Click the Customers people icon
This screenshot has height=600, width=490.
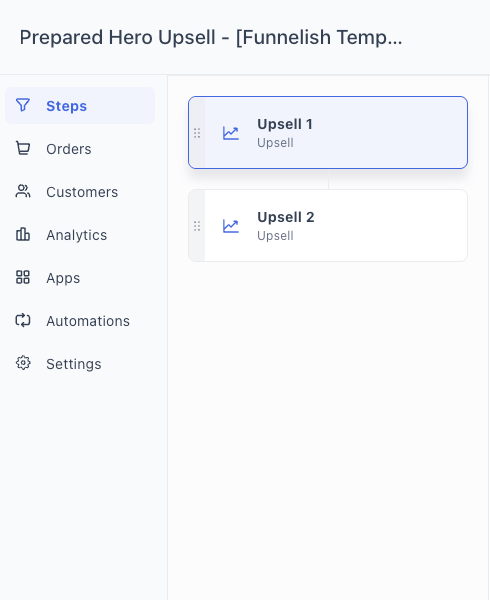click(x=23, y=191)
